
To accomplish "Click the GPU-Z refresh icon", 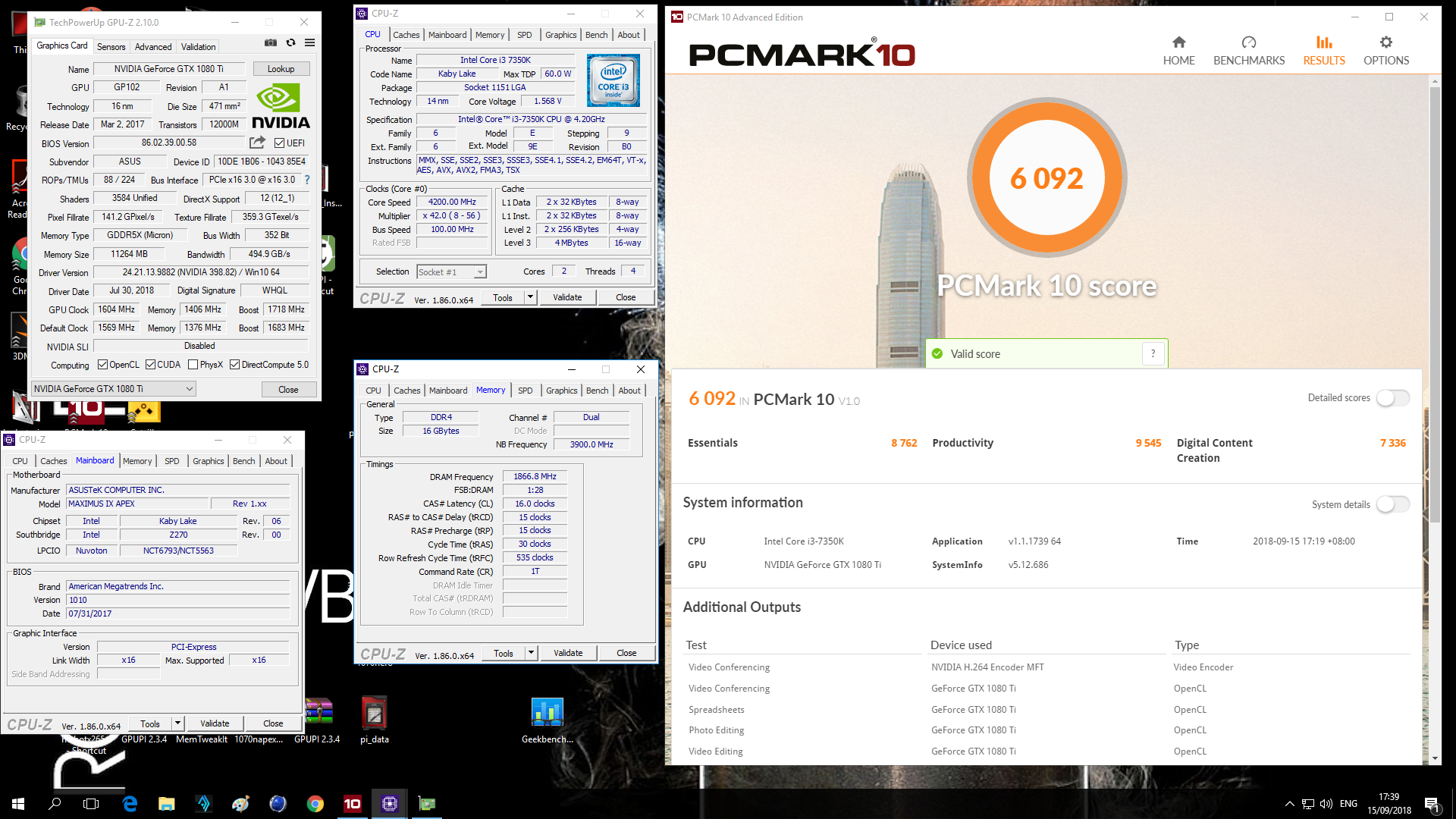I will pyautogui.click(x=290, y=43).
